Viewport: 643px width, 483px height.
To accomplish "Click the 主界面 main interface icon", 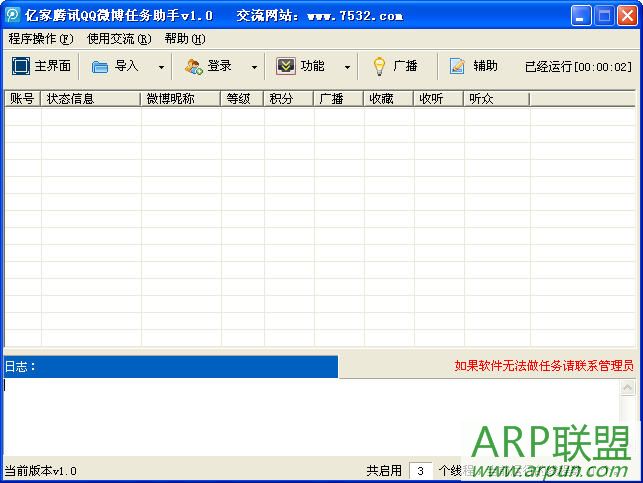I will (x=20, y=66).
